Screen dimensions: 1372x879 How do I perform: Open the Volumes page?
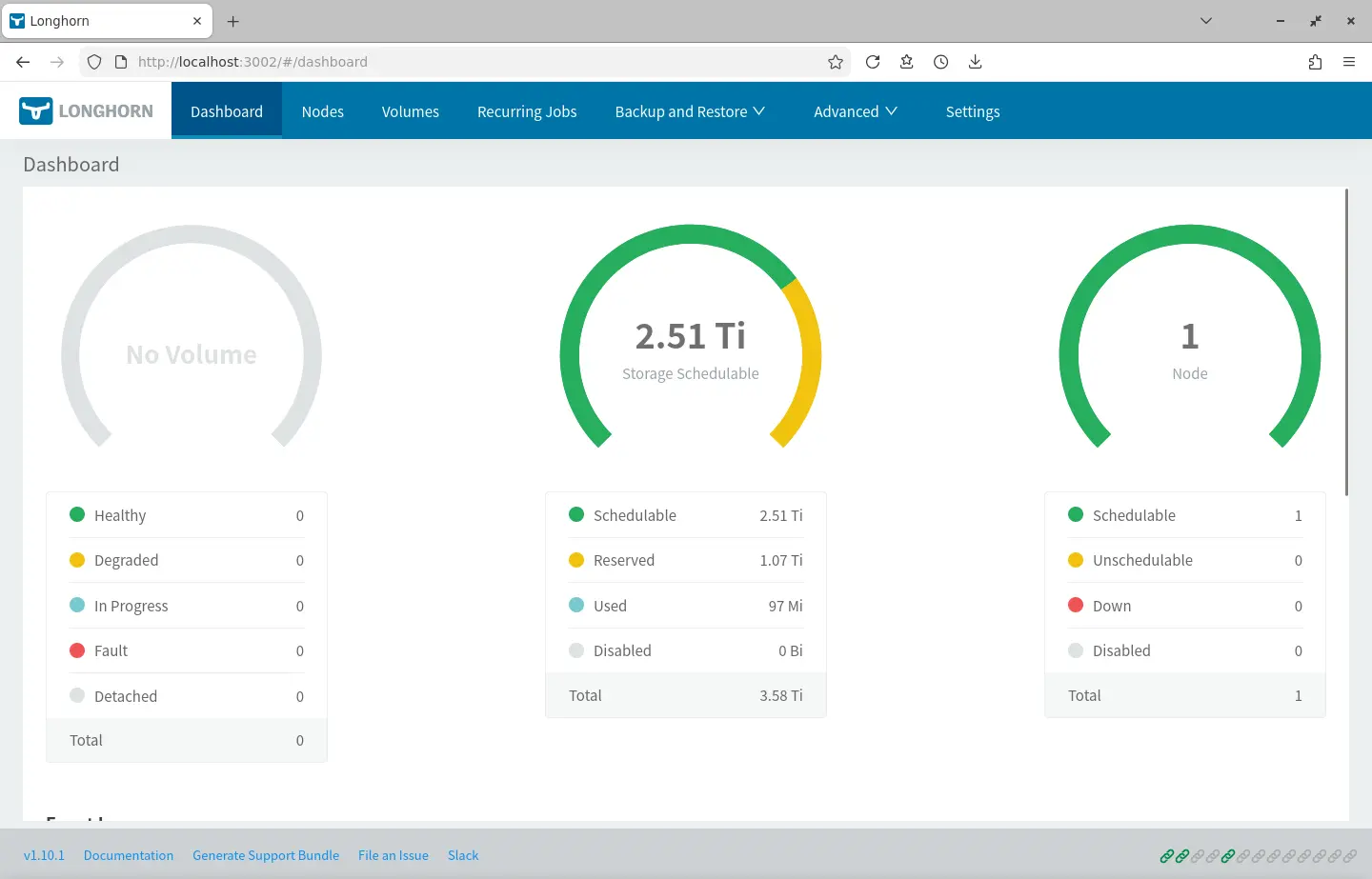(410, 111)
